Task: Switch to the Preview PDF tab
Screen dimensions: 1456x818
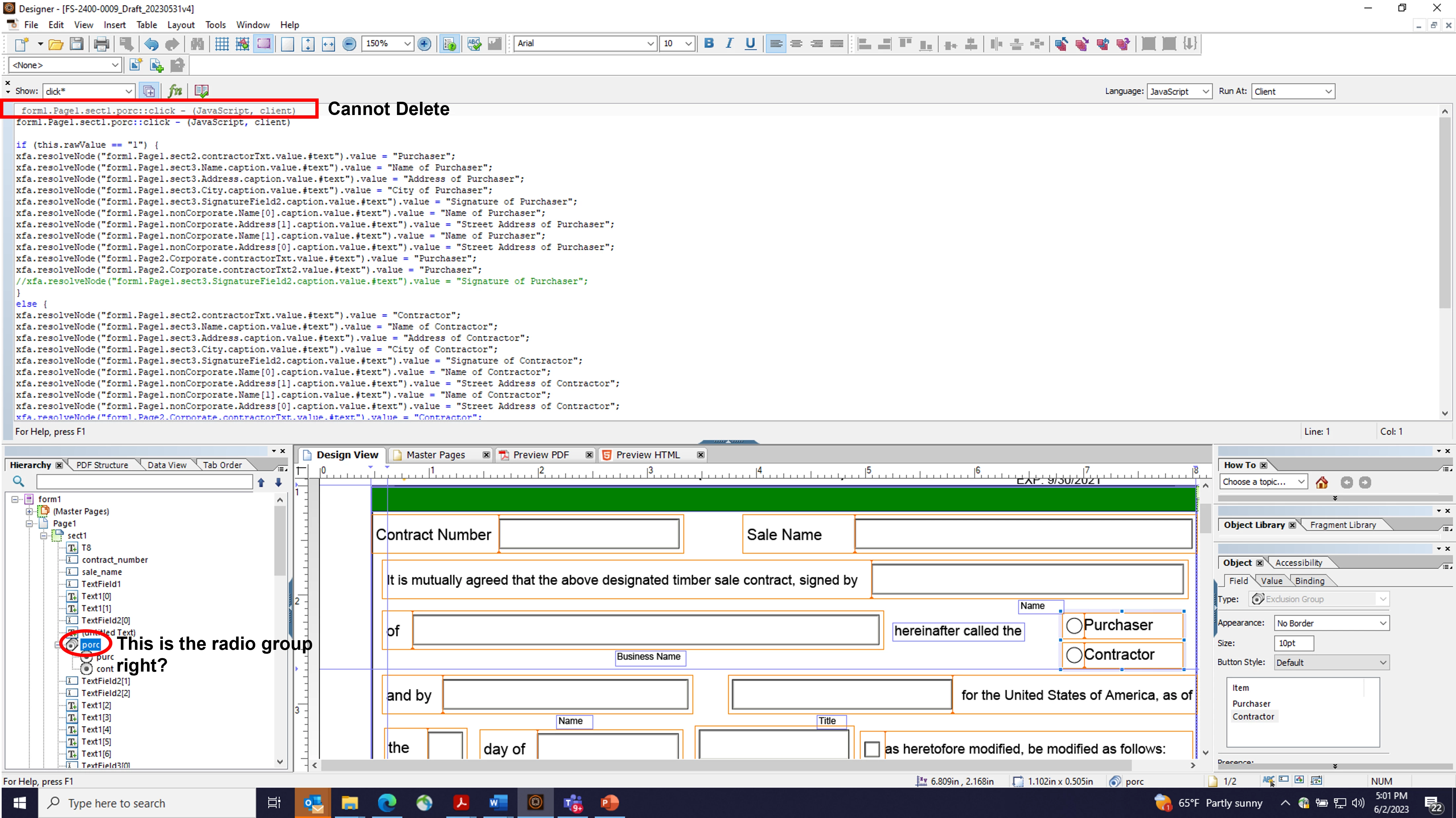Action: pyautogui.click(x=540, y=454)
